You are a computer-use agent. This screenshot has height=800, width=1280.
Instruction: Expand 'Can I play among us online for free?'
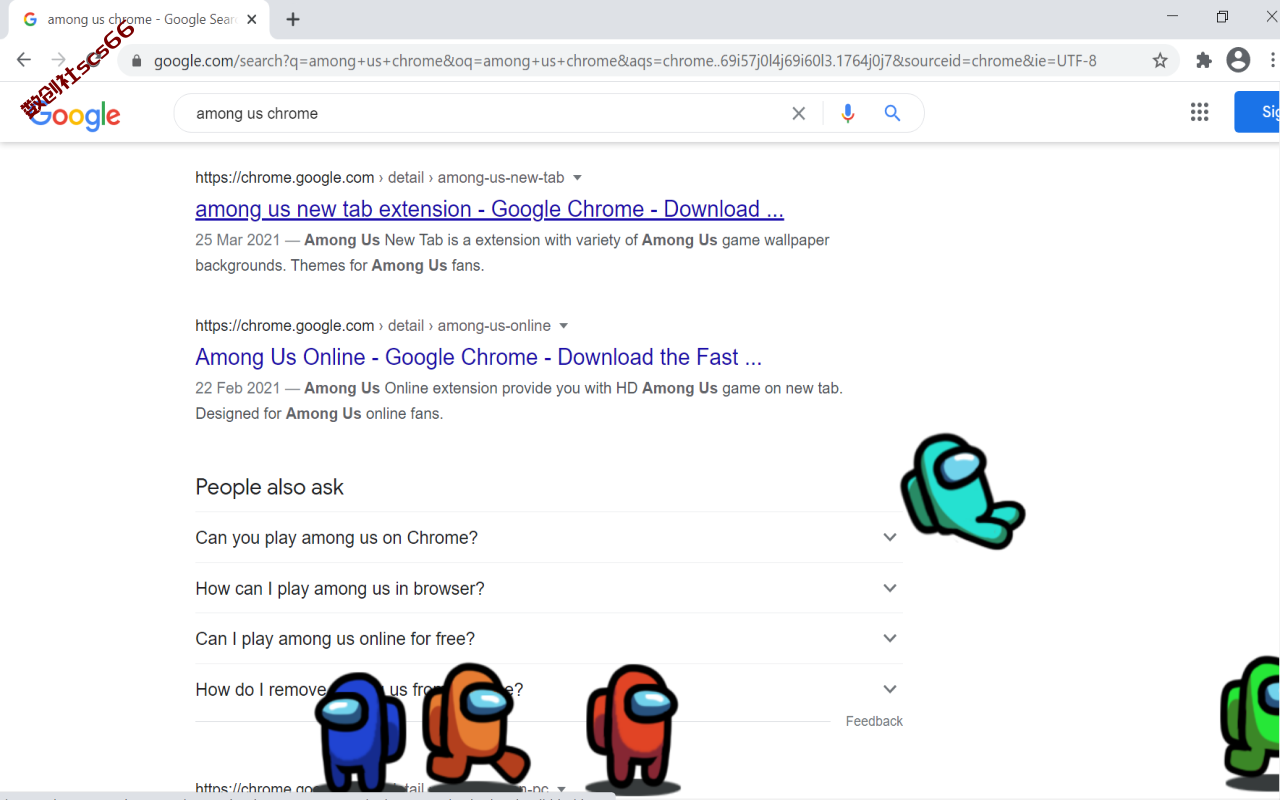(x=549, y=639)
